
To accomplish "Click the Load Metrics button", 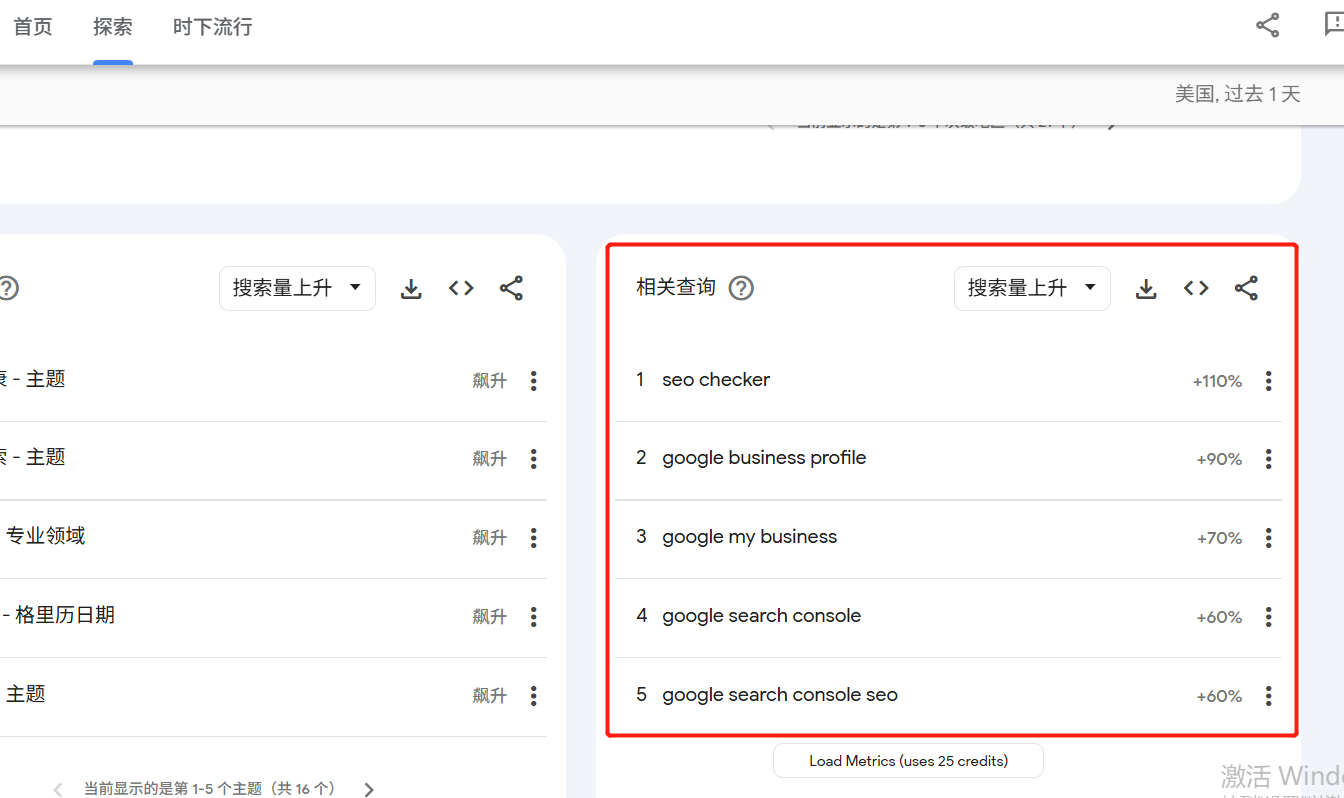I will [x=907, y=760].
